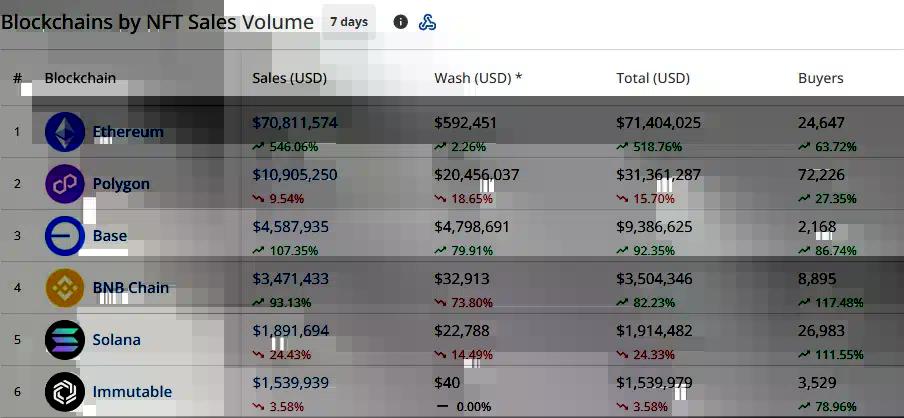Click Solana total value $1,914,482
This screenshot has width=904, height=418.
[x=654, y=330]
